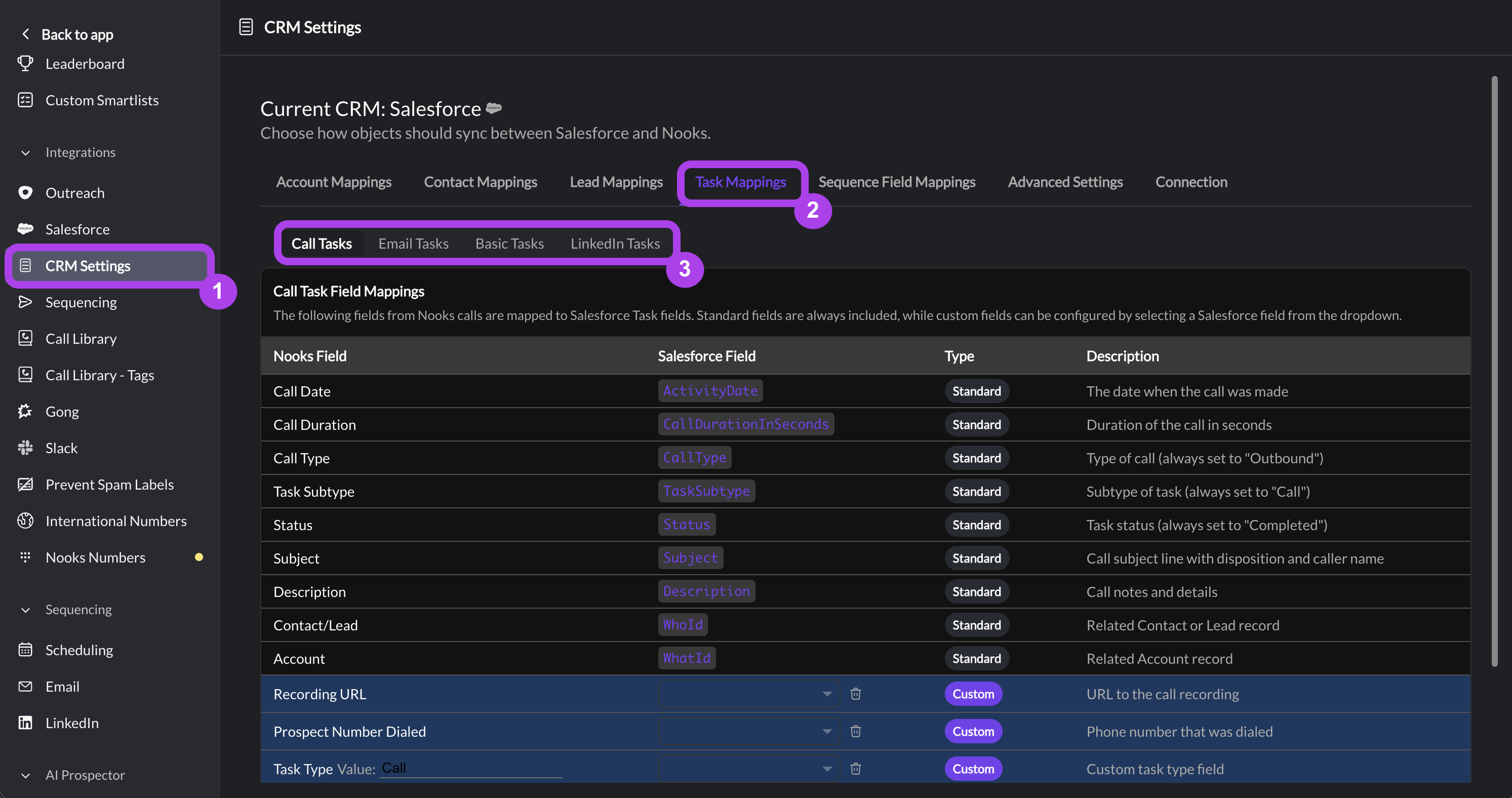Click the Sequencing paper-plane icon
The image size is (1512, 798).
(x=25, y=302)
